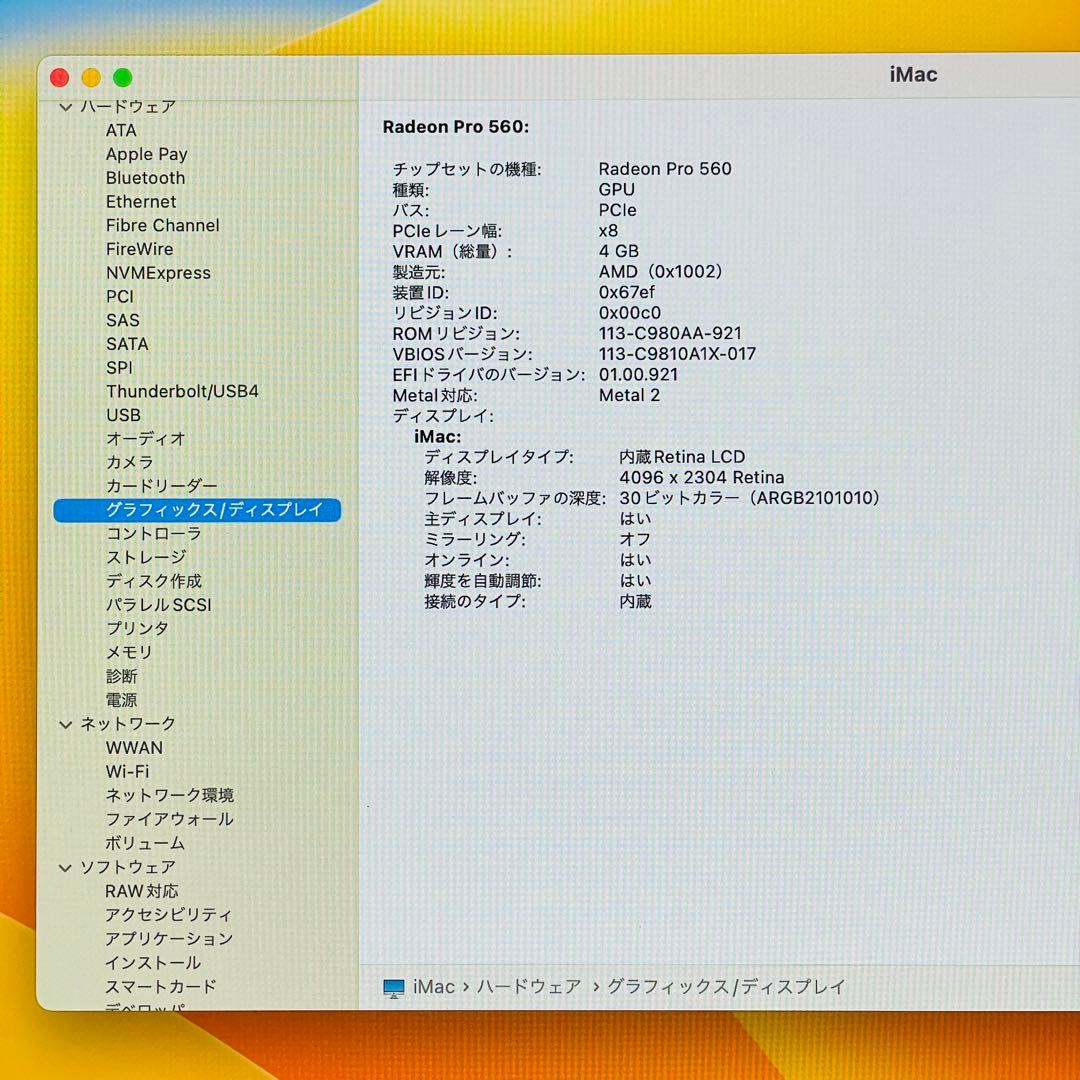View 電源 details
This screenshot has width=1080, height=1080.
pyautogui.click(x=121, y=700)
